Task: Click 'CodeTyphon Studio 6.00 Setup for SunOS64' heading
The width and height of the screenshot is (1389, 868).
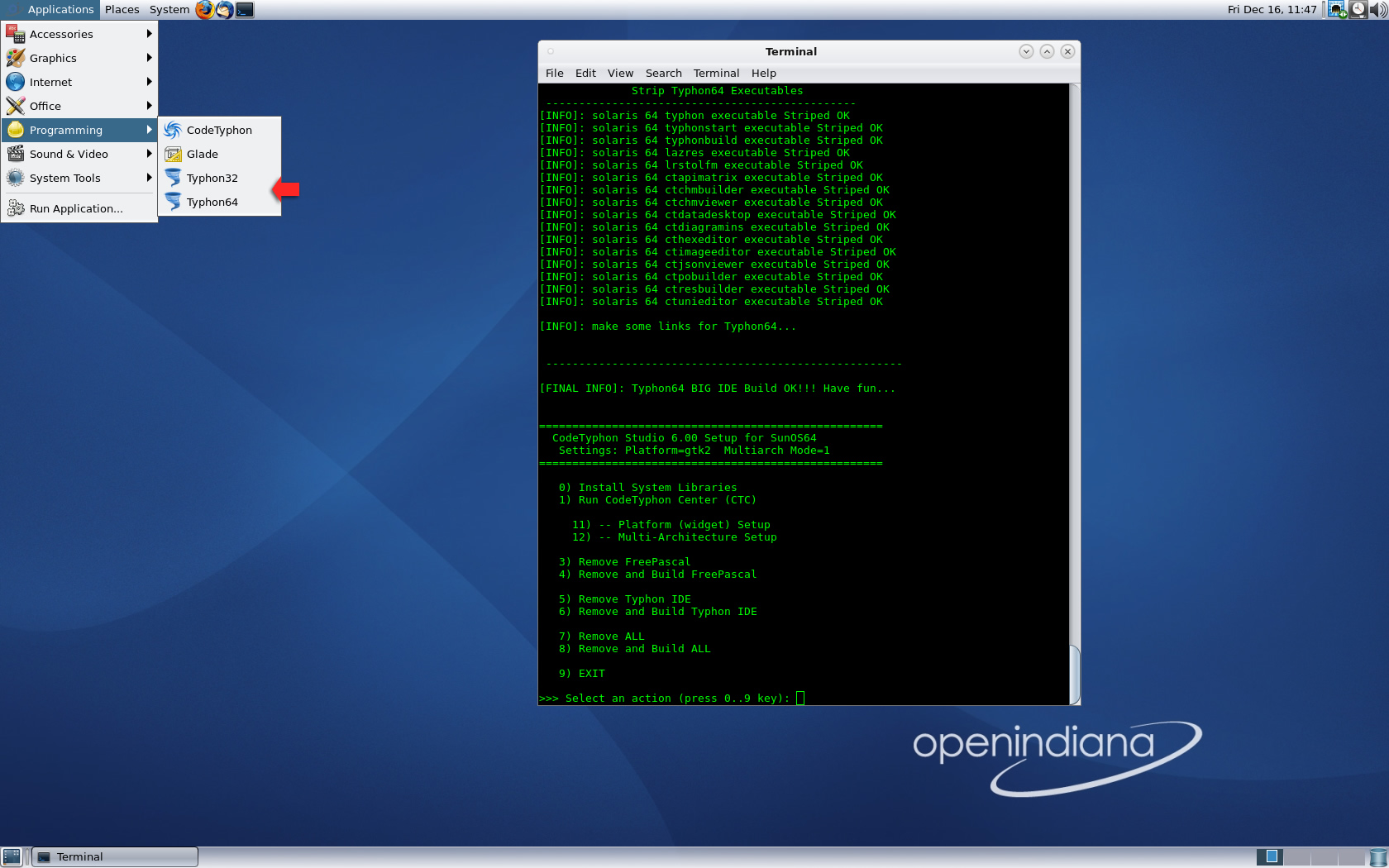Action: point(684,438)
